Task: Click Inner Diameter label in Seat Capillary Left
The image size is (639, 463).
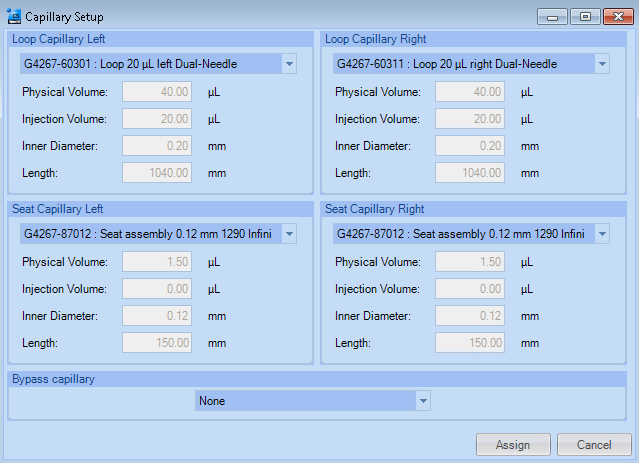Action: pyautogui.click(x=60, y=316)
